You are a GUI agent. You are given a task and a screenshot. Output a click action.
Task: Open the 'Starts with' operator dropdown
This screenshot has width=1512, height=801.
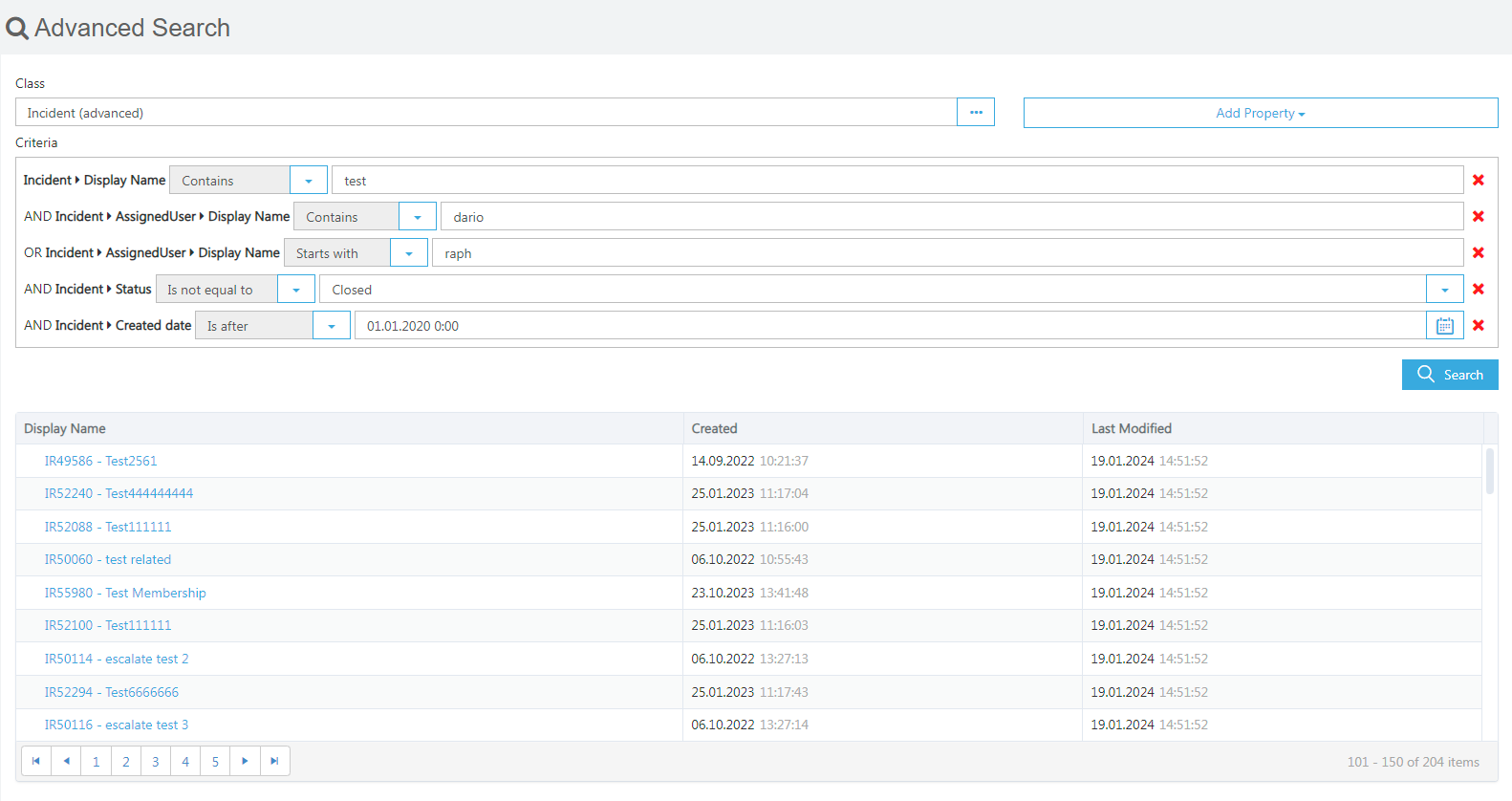409,253
